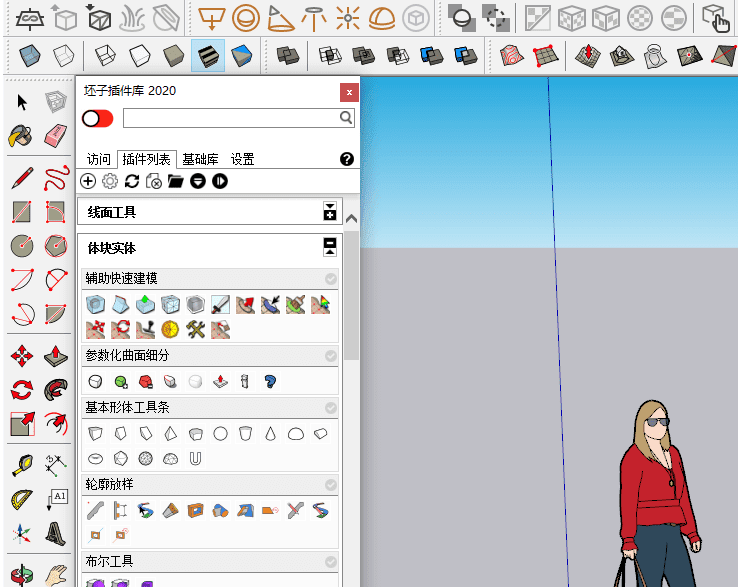Image resolution: width=741 pixels, height=587 pixels.
Task: Select the Eraser tool
Action: 56,134
